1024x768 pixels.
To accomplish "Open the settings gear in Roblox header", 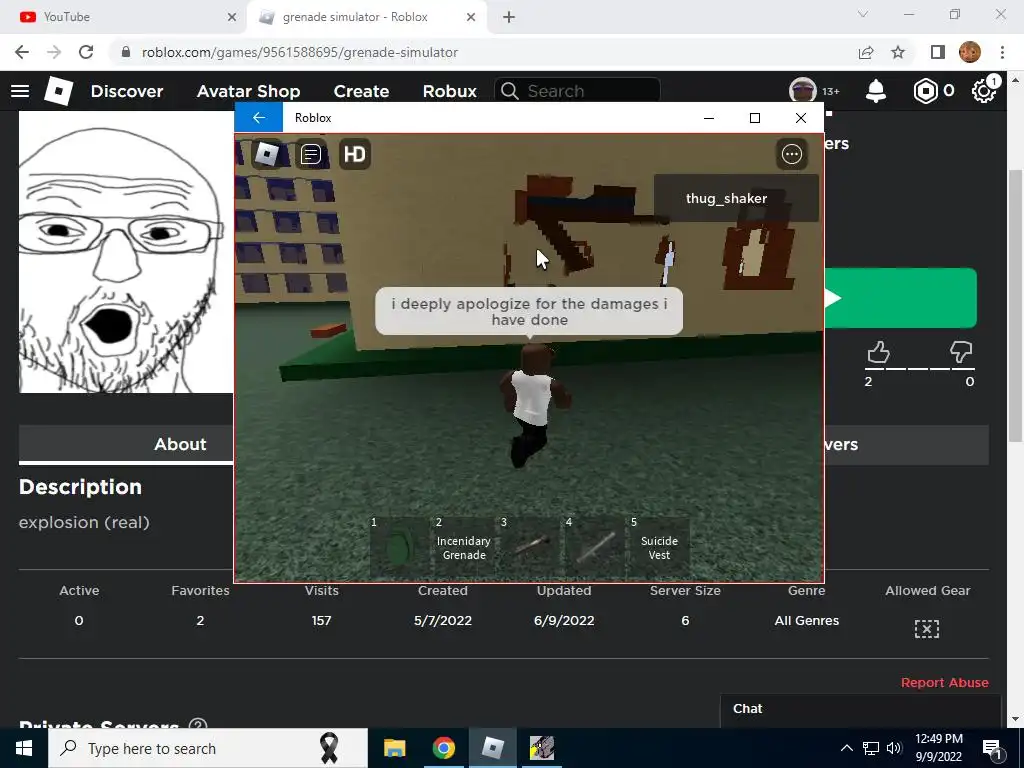I will tap(984, 91).
